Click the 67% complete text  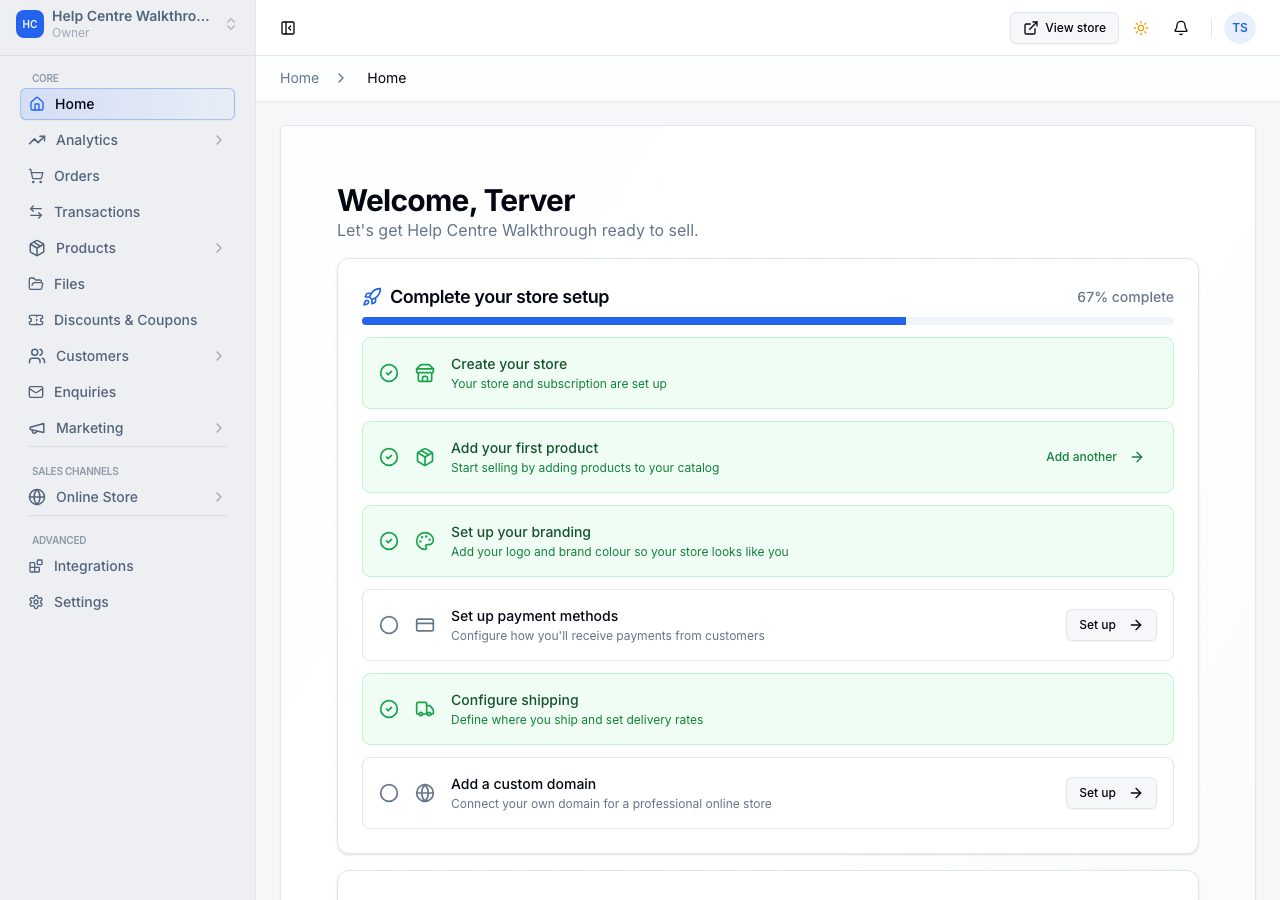(x=1125, y=297)
